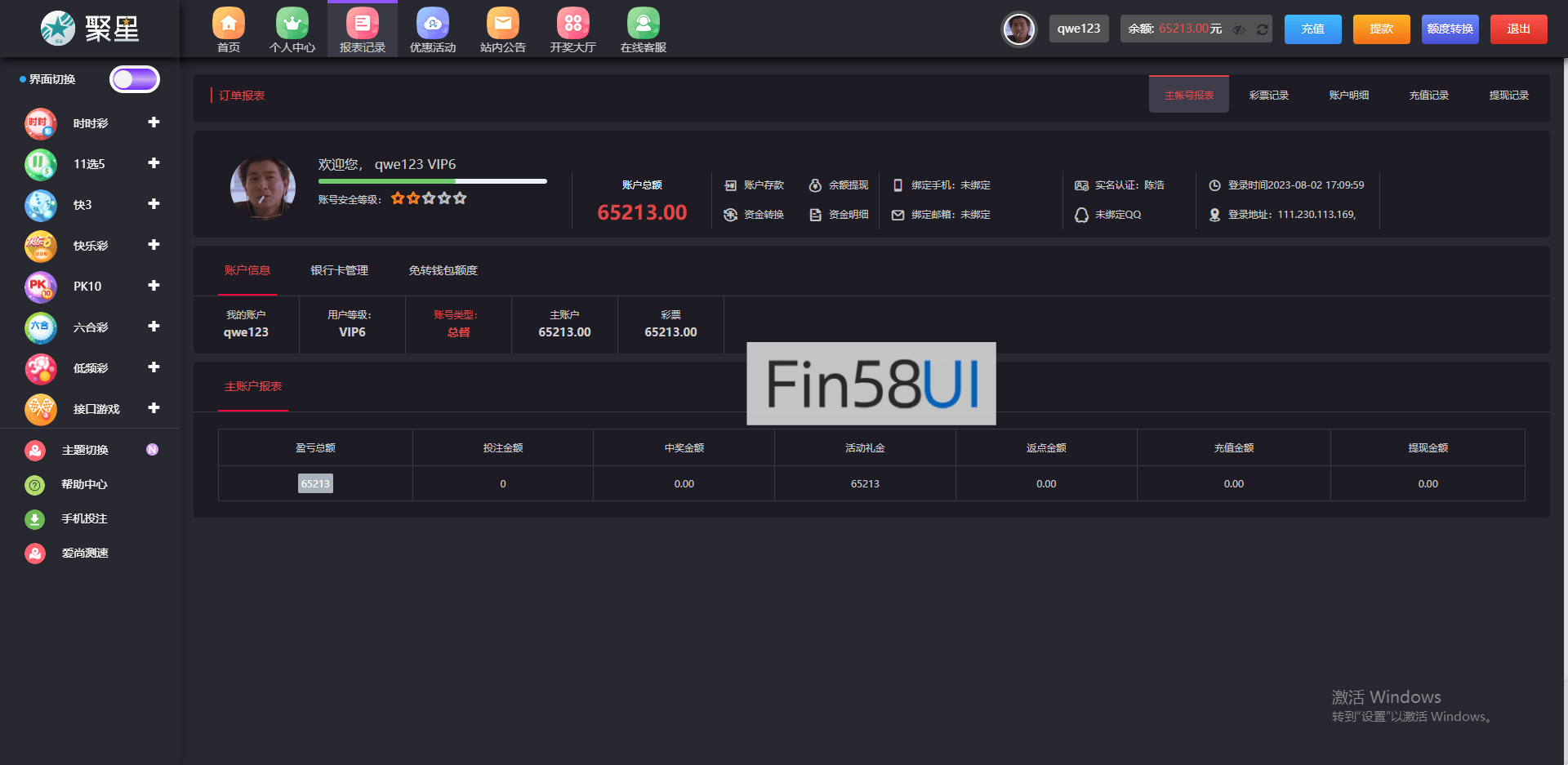The width and height of the screenshot is (1568, 765).
Task: Open the 首页 home icon
Action: click(x=229, y=24)
